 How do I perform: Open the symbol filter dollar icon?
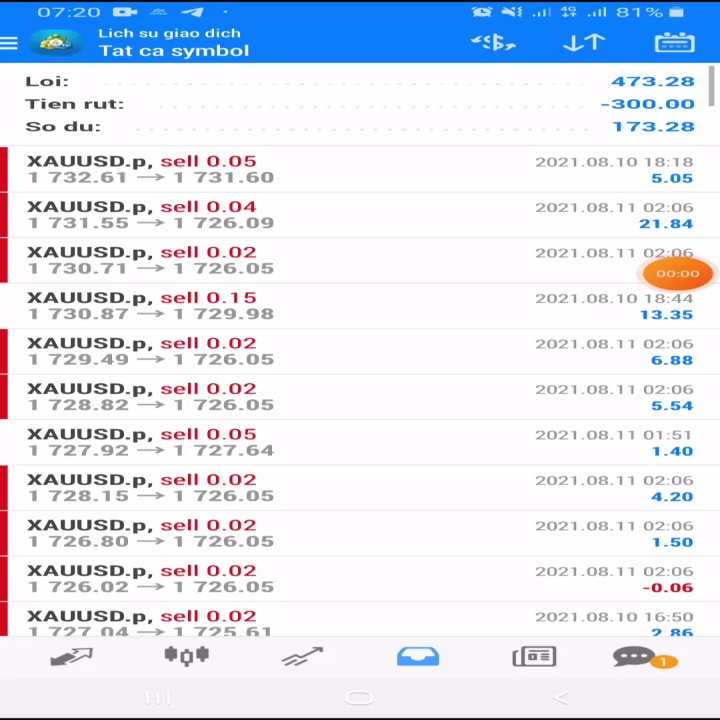click(x=493, y=43)
